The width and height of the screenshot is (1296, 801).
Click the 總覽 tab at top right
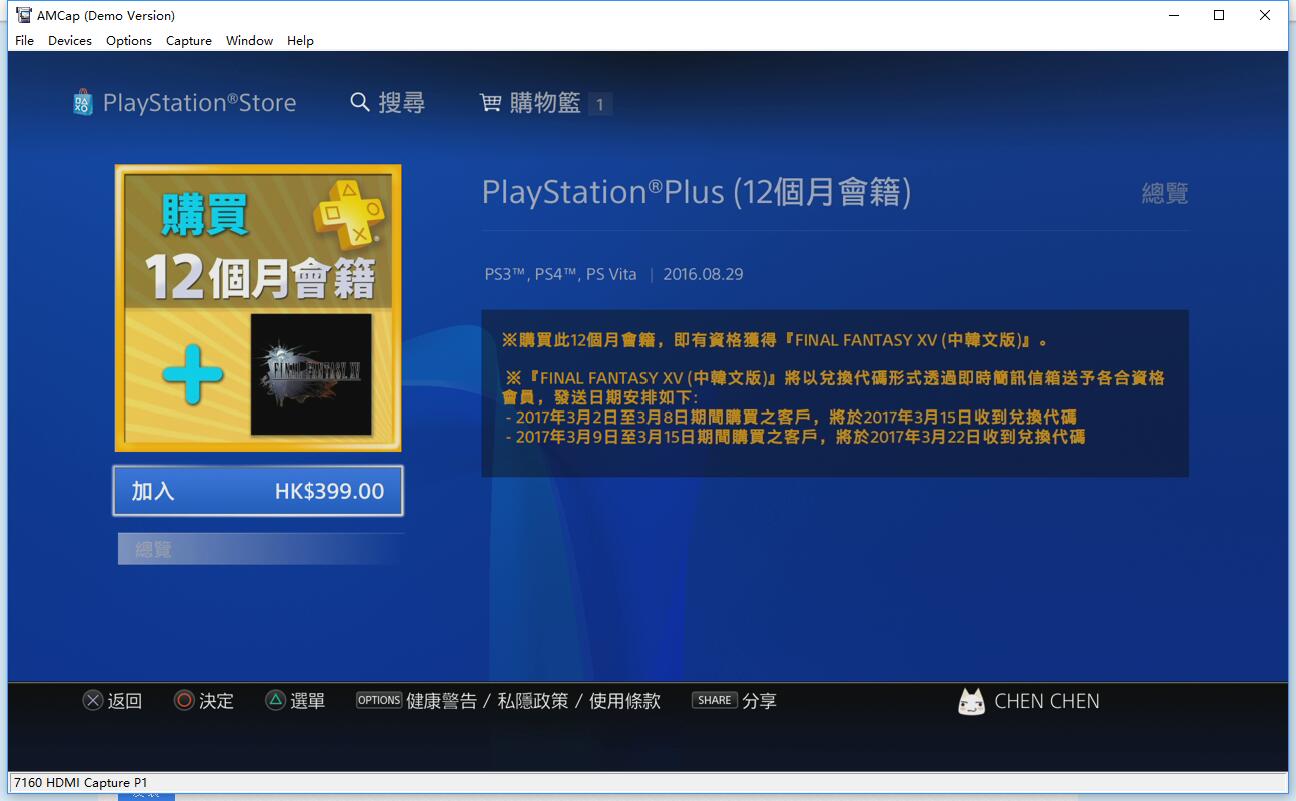pos(1165,193)
